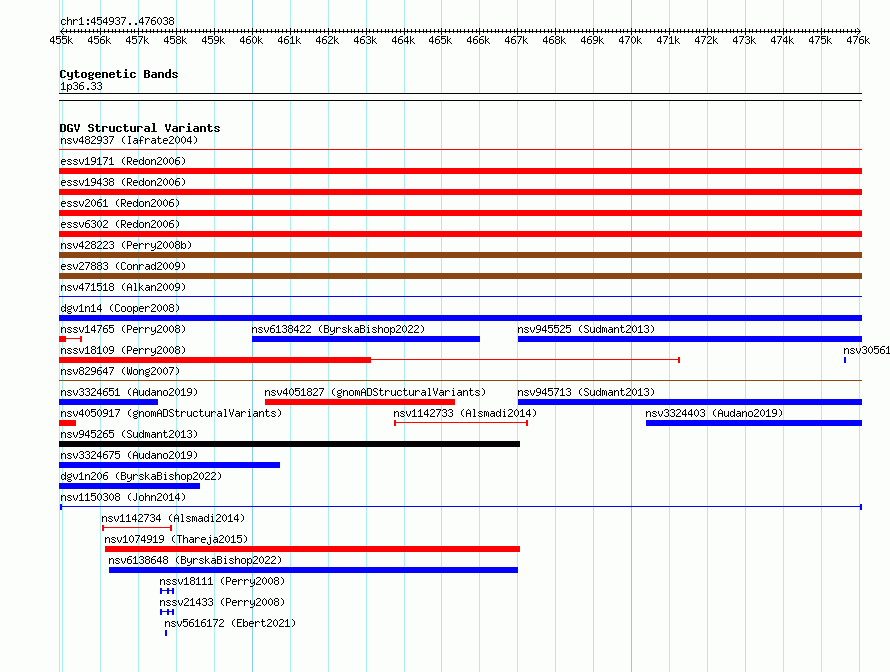890x672 pixels.
Task: Click the 473k ruler tick label
Action: click(x=744, y=40)
